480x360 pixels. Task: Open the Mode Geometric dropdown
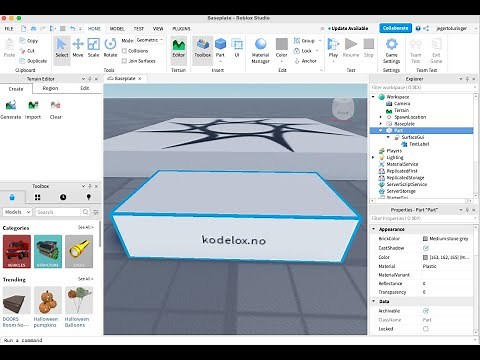pos(150,40)
